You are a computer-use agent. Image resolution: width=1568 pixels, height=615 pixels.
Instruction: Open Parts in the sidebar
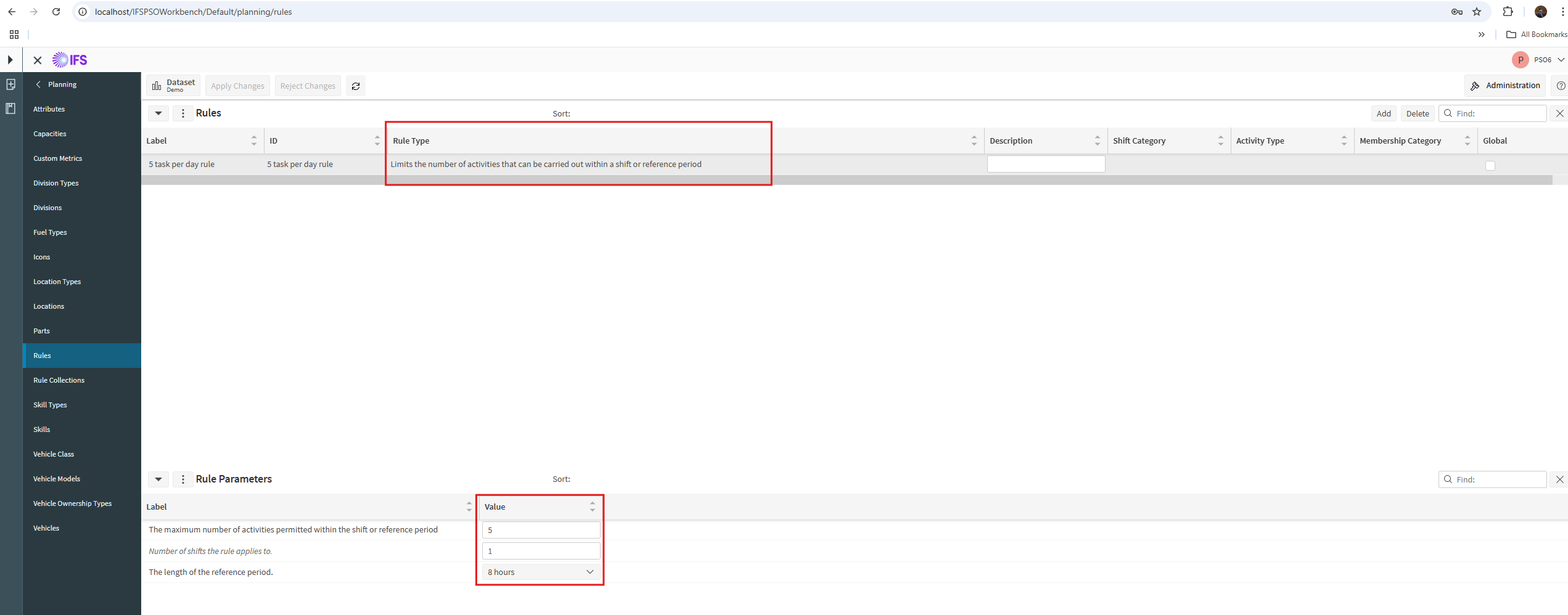point(82,331)
